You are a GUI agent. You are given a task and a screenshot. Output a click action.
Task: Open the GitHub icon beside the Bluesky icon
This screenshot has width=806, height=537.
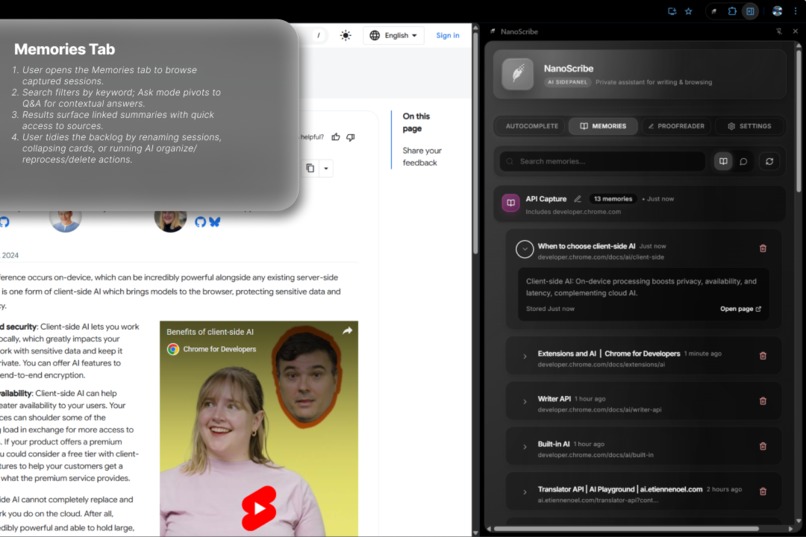200,222
